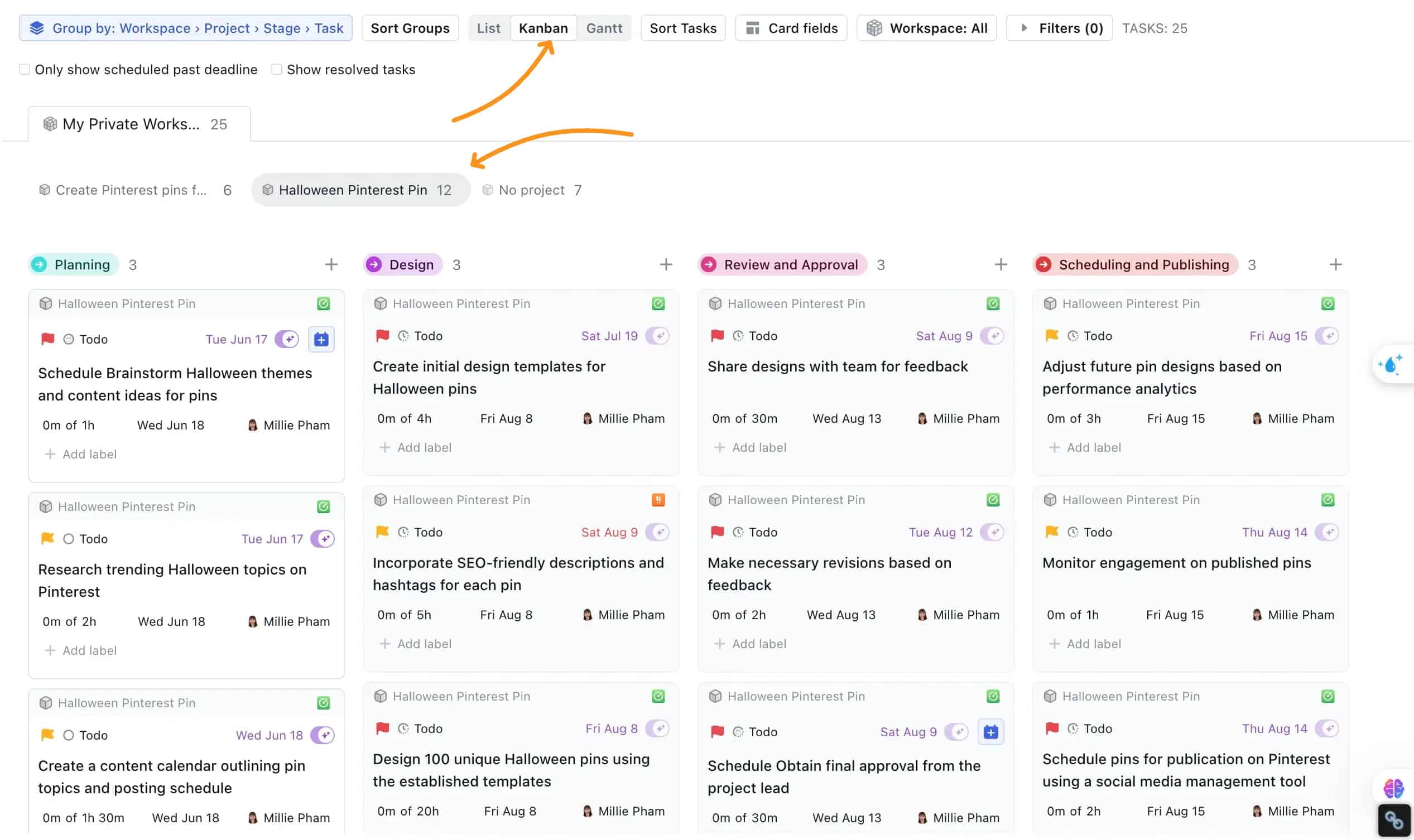Screen dimensions: 1414x840
Task: Click calendar icon on Obtain final approval card
Action: coord(990,732)
